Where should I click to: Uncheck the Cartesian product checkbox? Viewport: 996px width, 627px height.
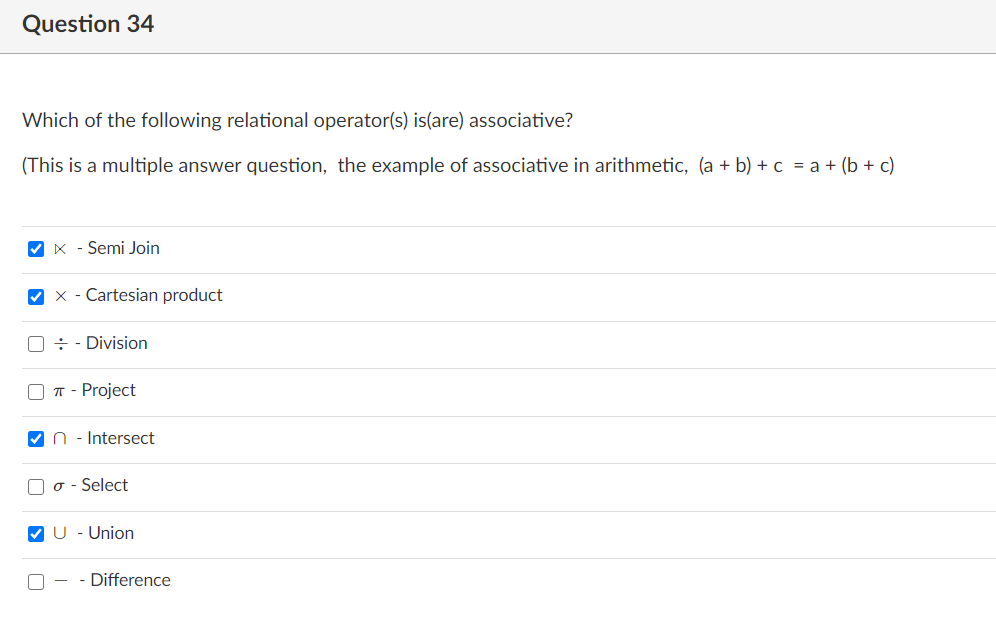click(36, 296)
